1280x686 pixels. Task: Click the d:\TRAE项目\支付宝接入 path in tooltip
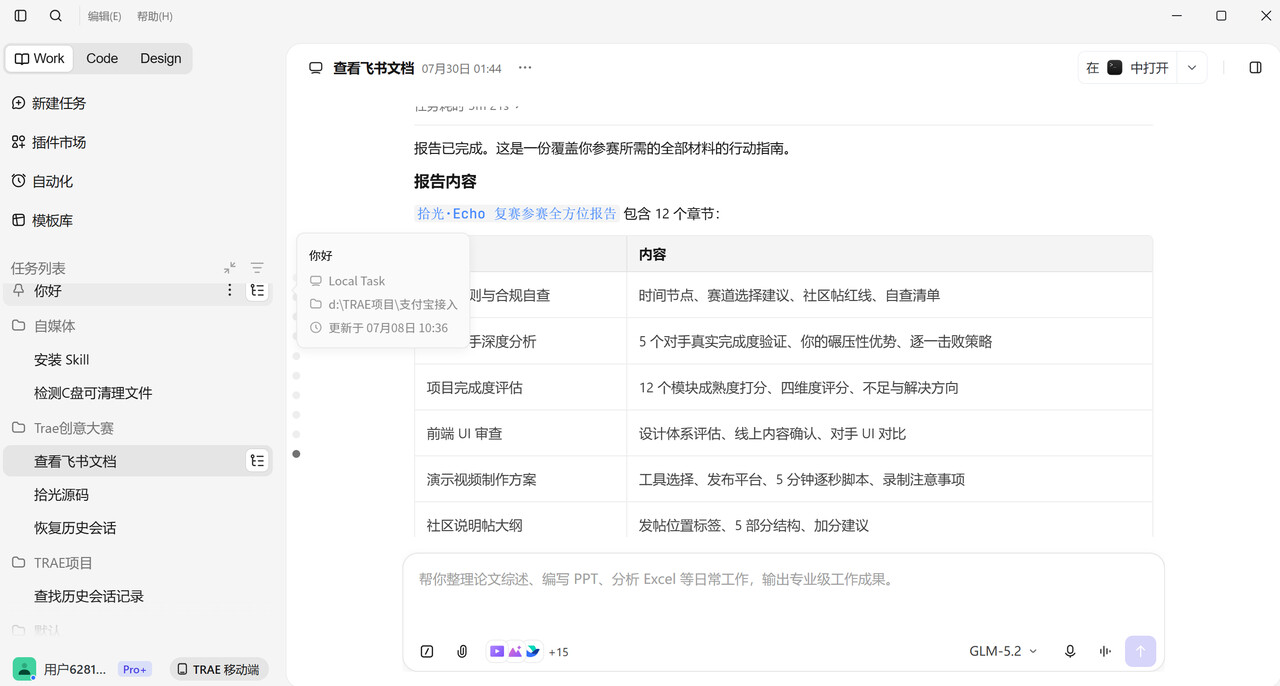(393, 304)
